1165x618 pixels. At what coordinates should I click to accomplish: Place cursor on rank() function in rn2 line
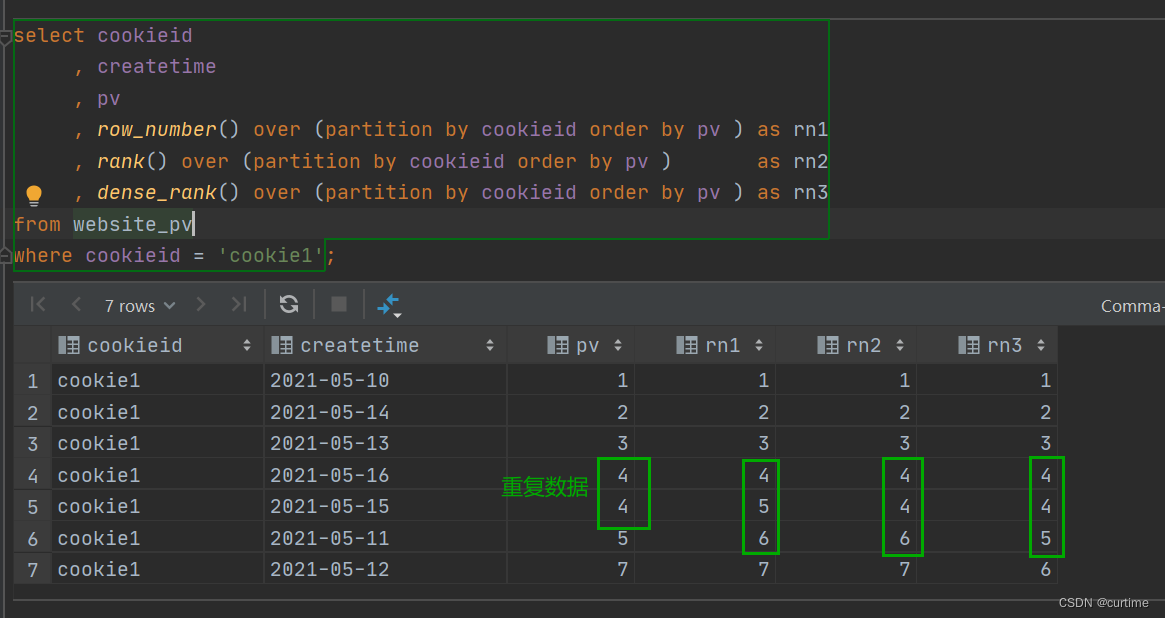[x=132, y=162]
